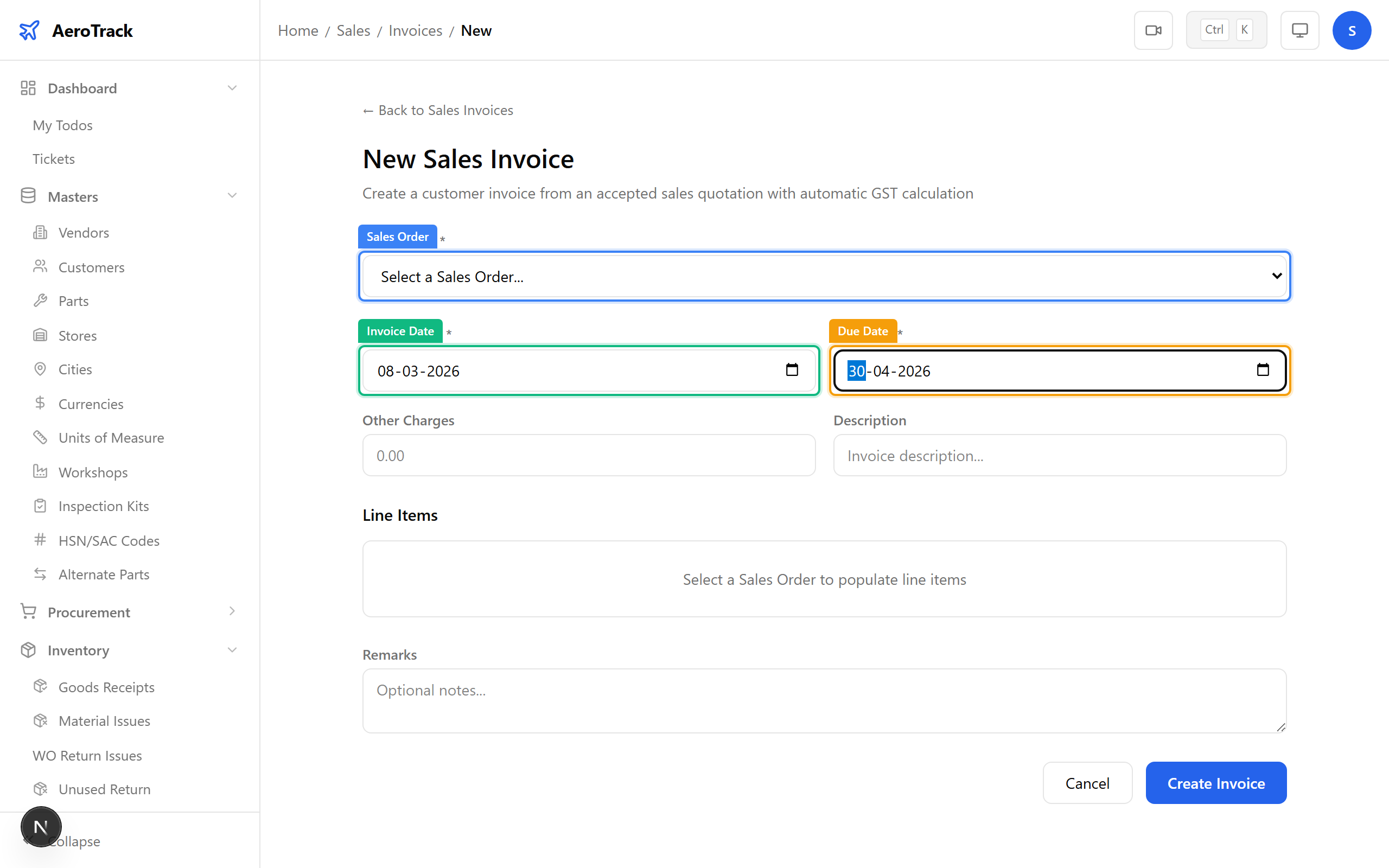The image size is (1389, 868).
Task: Expand the Procurement section
Action: tap(232, 611)
